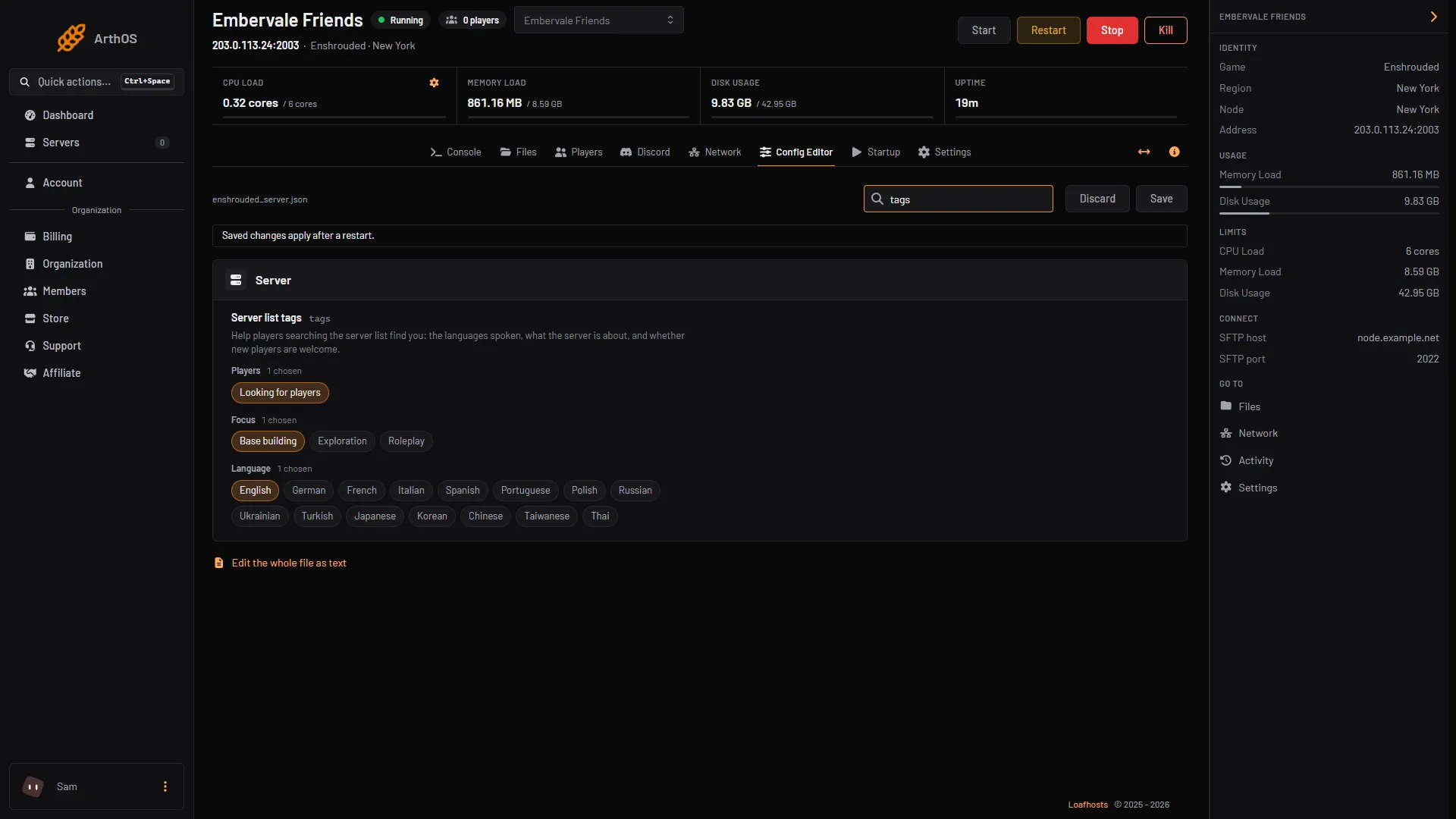Image resolution: width=1456 pixels, height=819 pixels.
Task: Click into the tags search field
Action: tap(959, 199)
